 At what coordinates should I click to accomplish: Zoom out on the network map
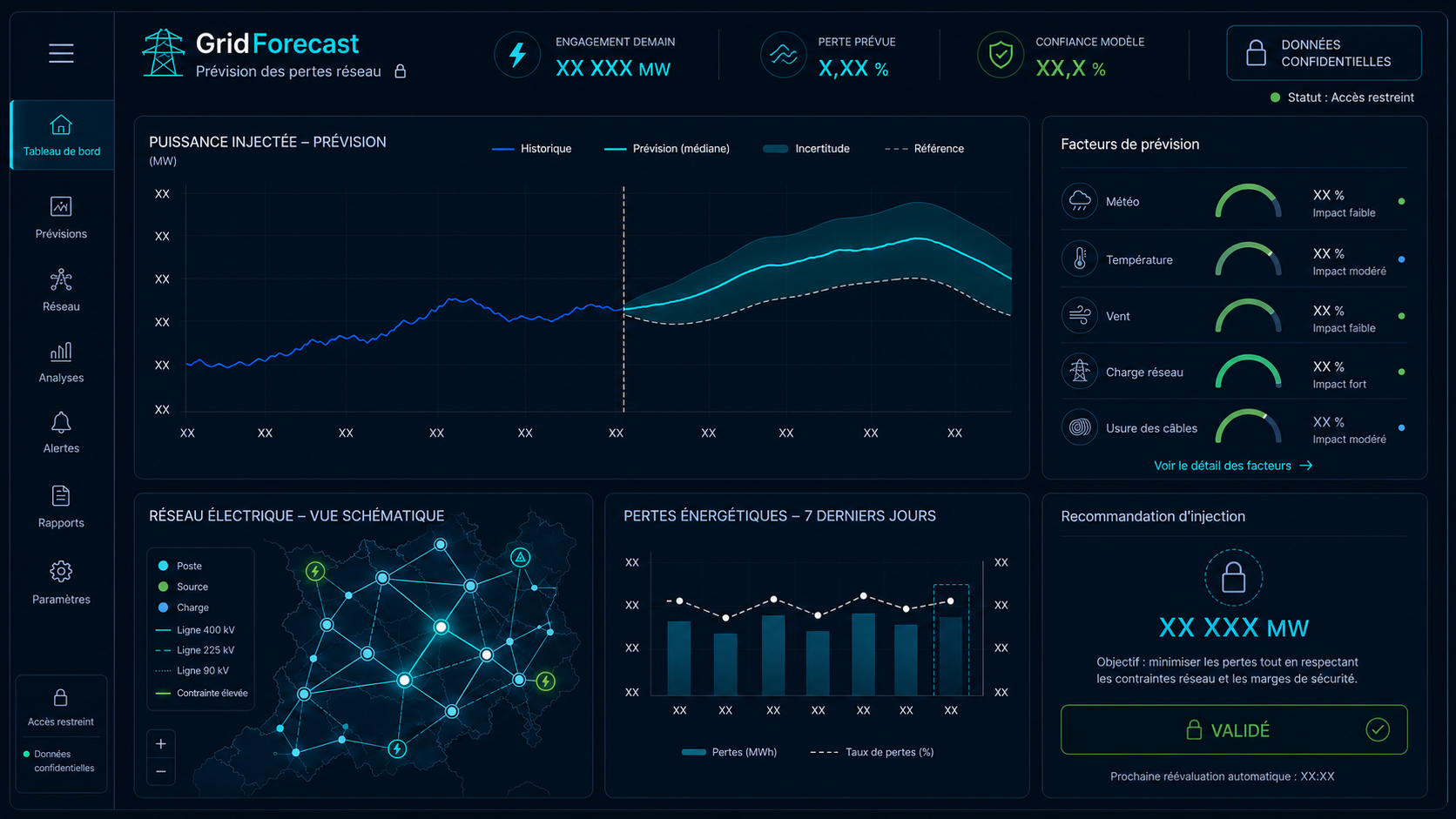tap(160, 771)
